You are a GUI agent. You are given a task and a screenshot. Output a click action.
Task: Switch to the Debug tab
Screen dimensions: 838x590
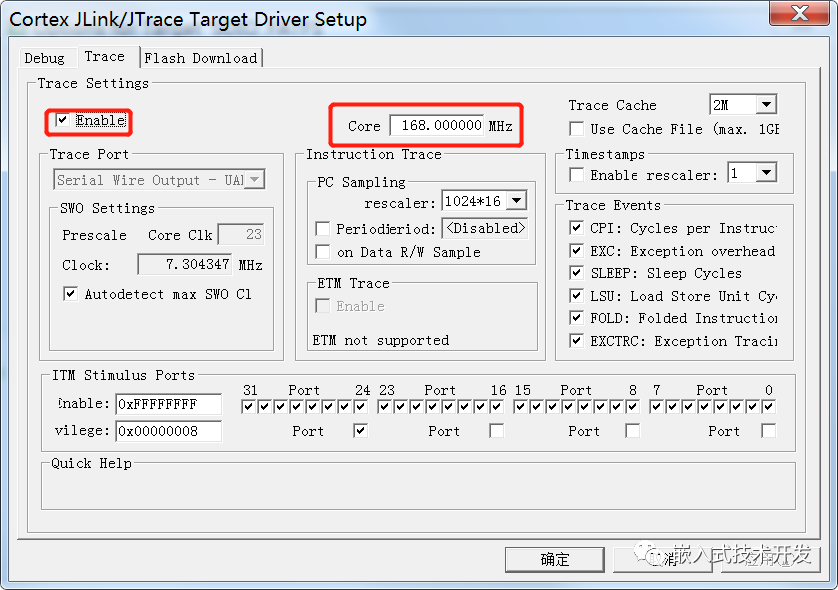44,58
